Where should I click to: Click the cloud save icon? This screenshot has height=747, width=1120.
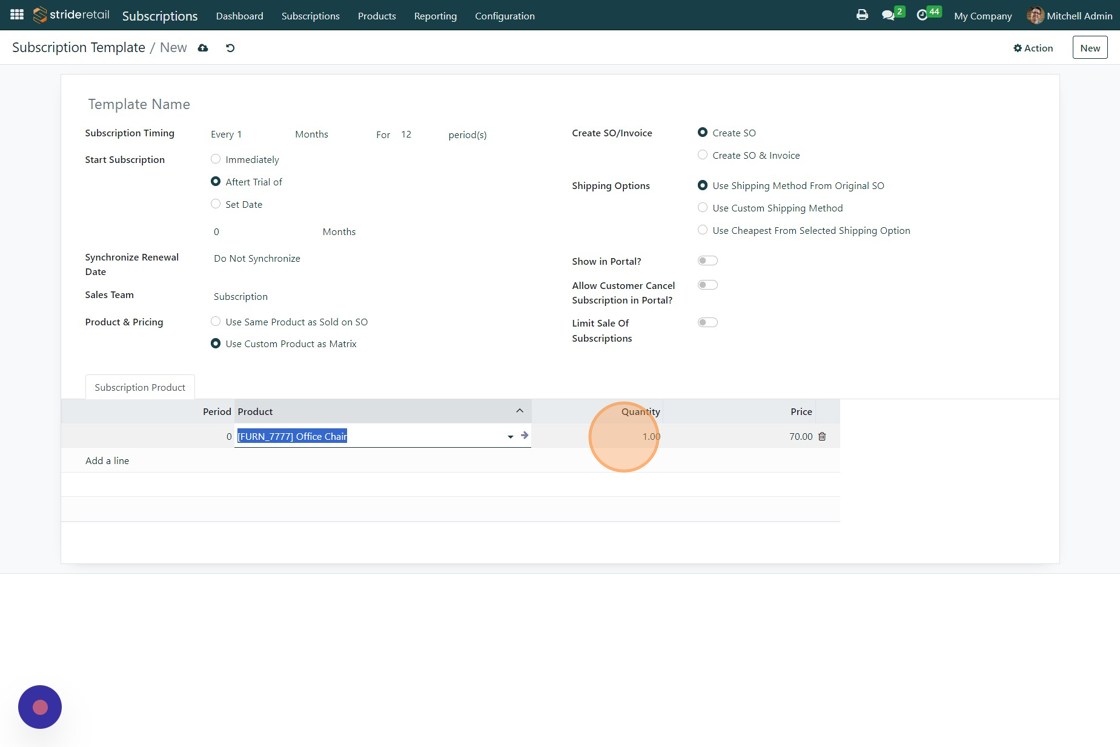point(203,48)
